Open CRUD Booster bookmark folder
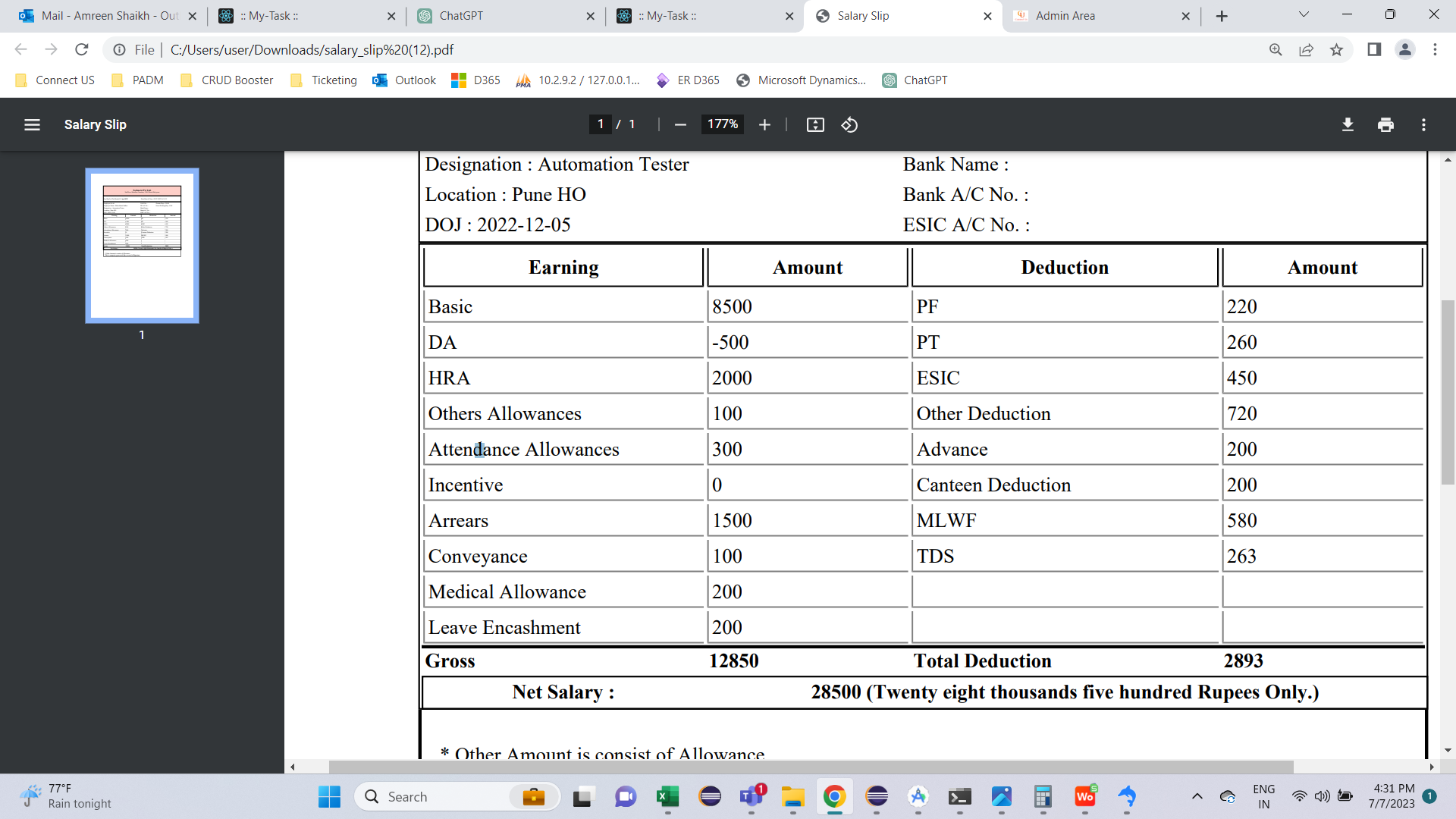This screenshot has height=819, width=1456. 227,80
